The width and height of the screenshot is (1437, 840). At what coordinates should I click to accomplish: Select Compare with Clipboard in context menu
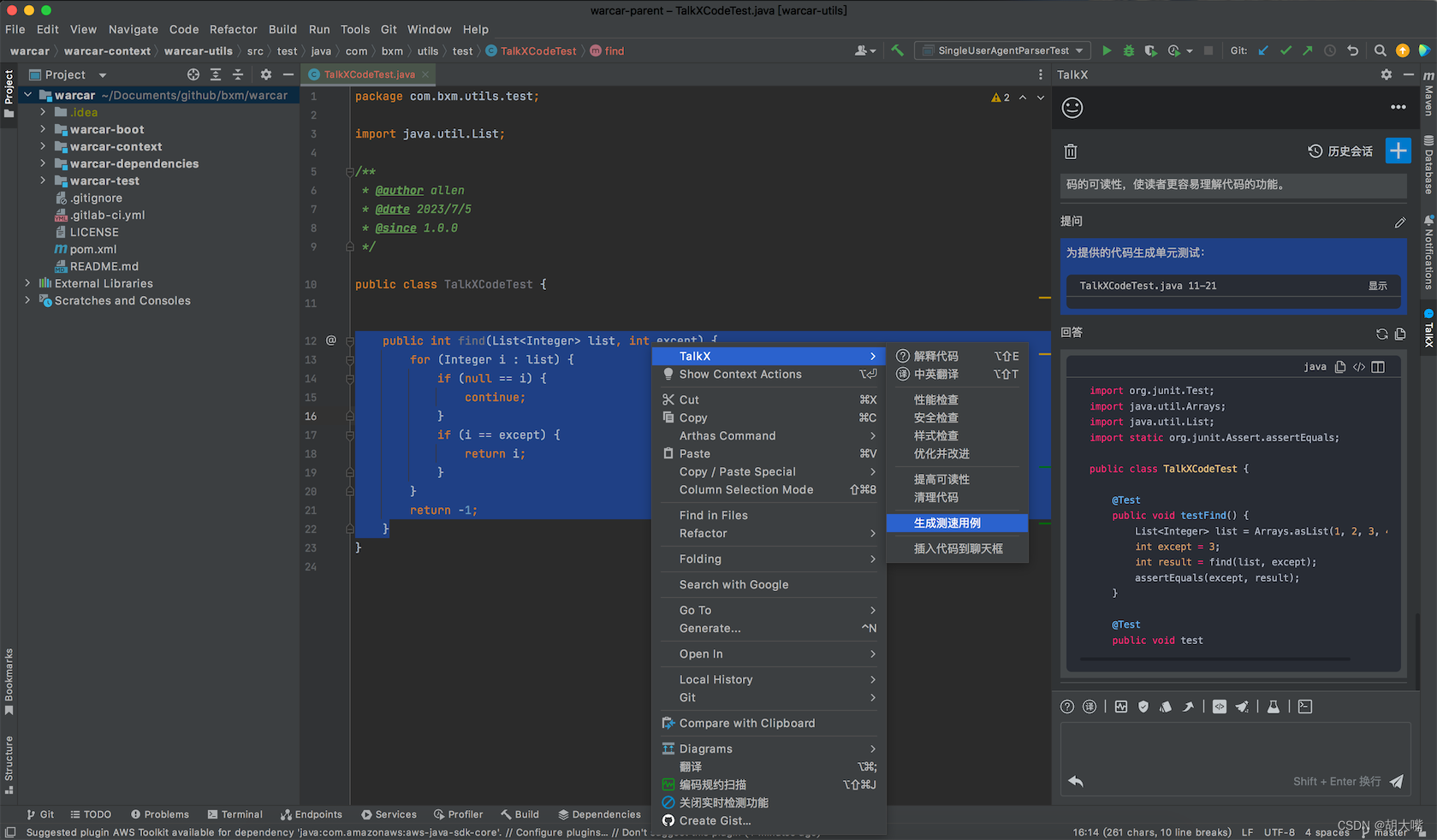[x=769, y=723]
